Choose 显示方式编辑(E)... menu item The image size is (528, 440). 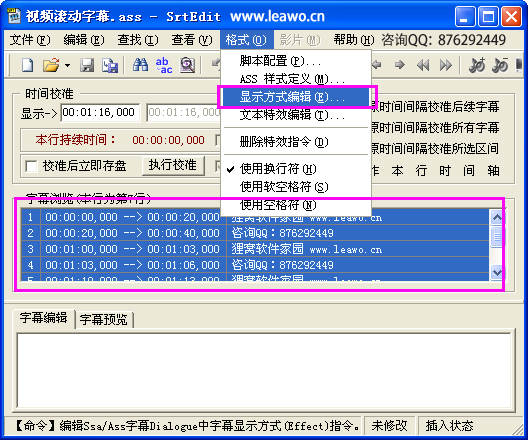296,97
